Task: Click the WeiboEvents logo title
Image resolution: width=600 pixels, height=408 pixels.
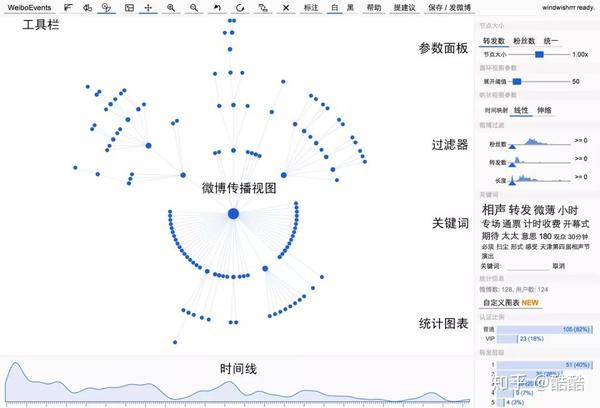Action: point(29,7)
